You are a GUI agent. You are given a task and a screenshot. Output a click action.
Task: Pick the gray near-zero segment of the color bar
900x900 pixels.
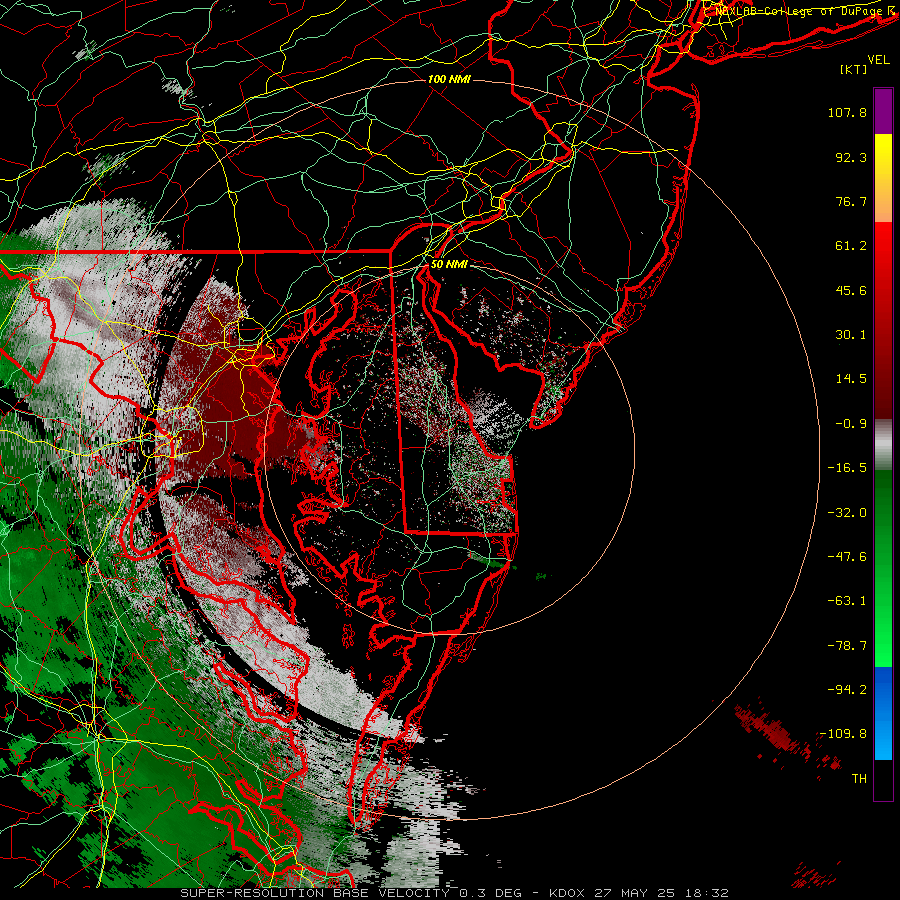point(883,444)
